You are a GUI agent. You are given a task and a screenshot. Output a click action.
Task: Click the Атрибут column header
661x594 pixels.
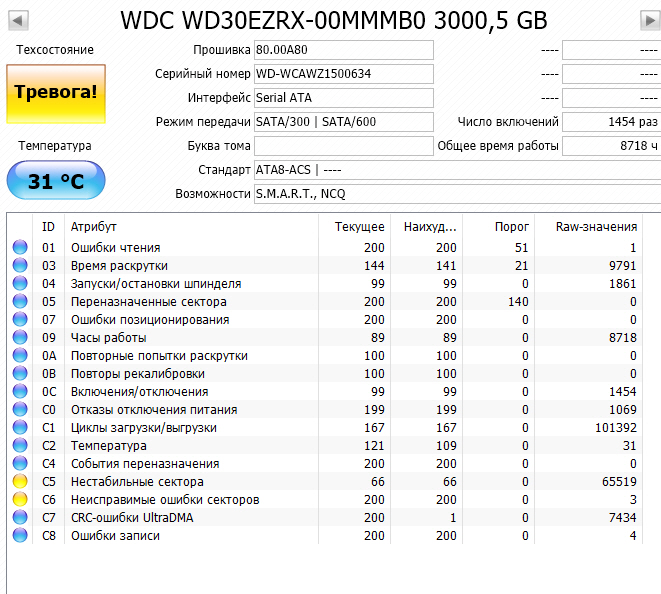[93, 227]
